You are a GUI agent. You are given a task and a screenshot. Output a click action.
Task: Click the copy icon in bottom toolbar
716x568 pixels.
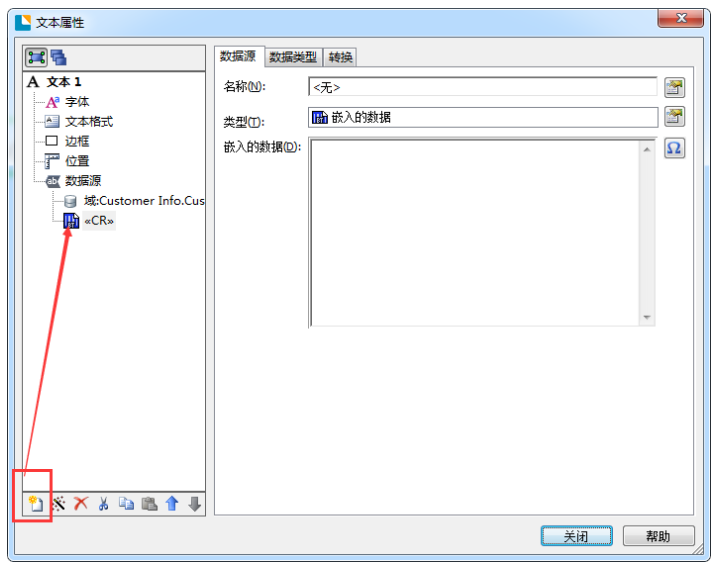coord(126,504)
